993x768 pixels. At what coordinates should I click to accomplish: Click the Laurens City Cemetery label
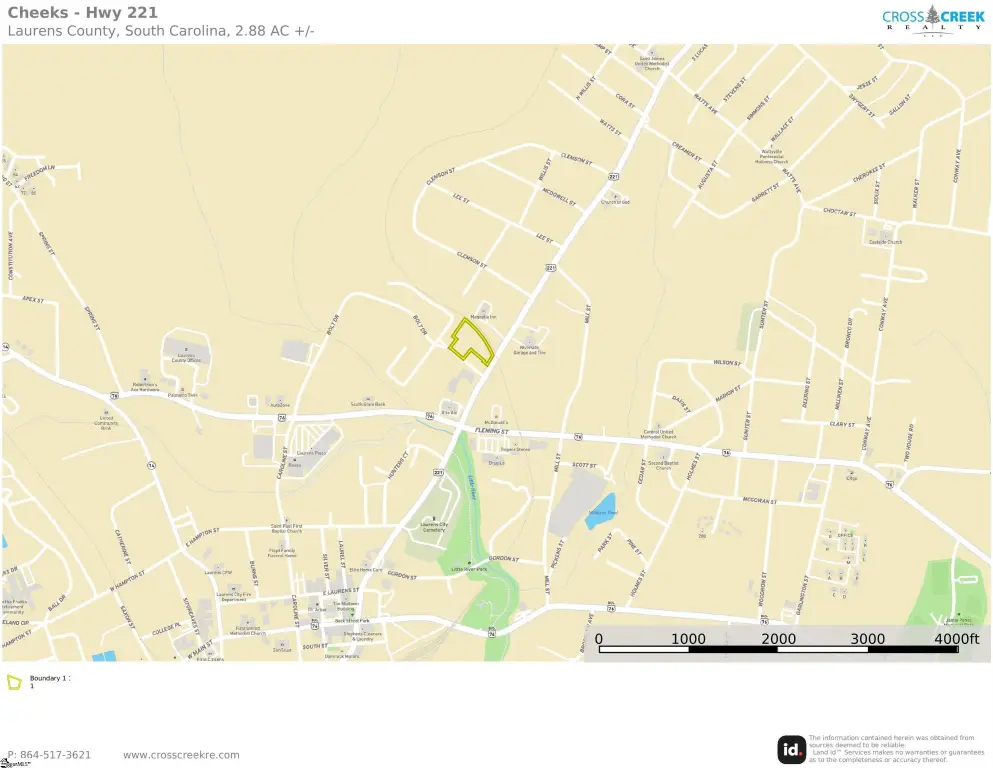(434, 526)
